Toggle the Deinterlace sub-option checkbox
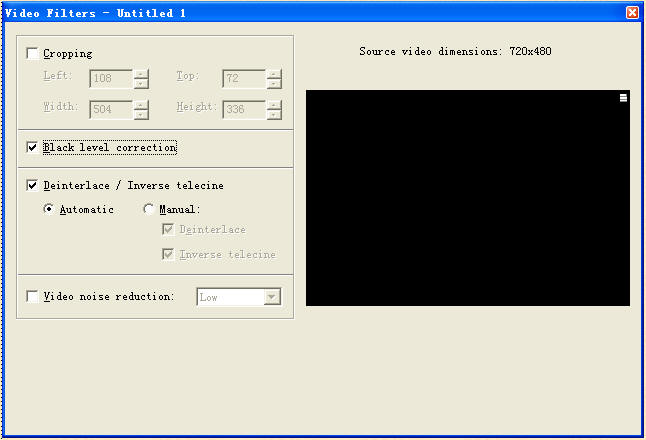This screenshot has width=646, height=440. [x=168, y=229]
